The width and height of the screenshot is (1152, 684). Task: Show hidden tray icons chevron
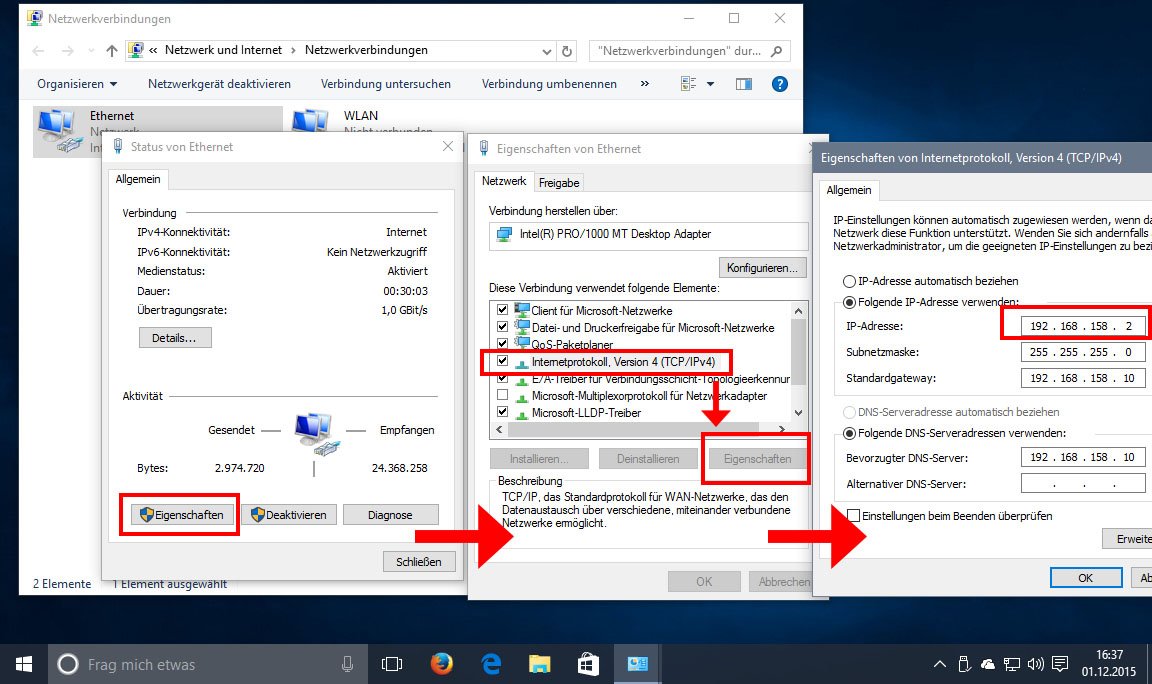point(940,664)
